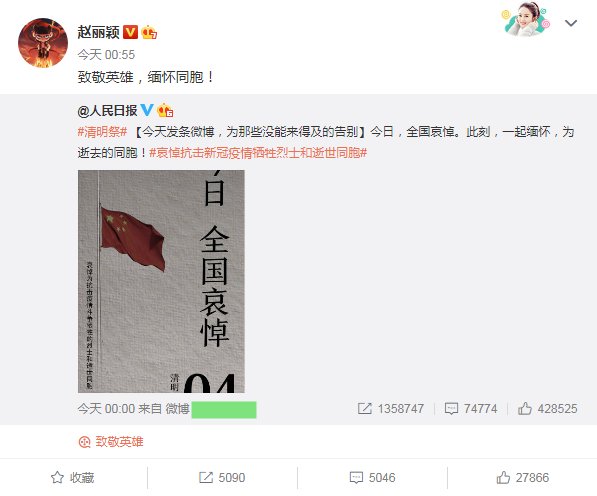Open the #哀悼抗击新冠疫情牺牲烈士和逝世同胞# hashtag
Viewport: 597px width, 496px height.
258,153
